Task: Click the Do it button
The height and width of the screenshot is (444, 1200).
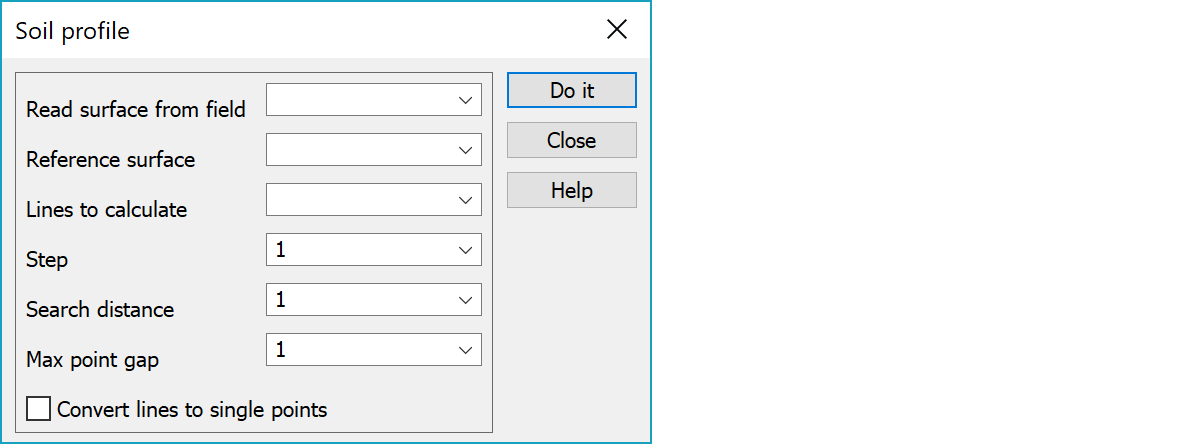Action: tap(571, 90)
